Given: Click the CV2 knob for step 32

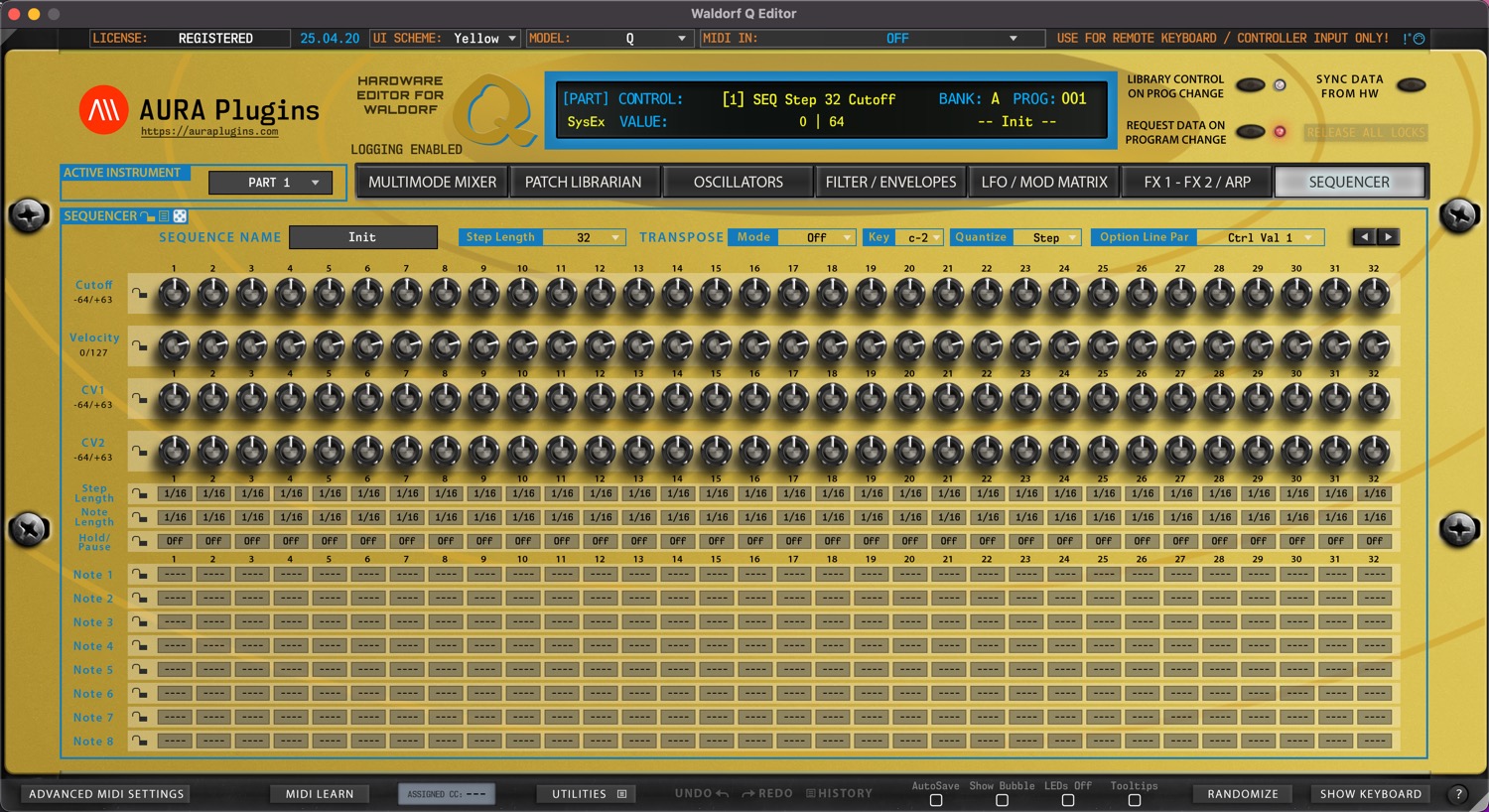Looking at the screenshot, I should pyautogui.click(x=1375, y=452).
